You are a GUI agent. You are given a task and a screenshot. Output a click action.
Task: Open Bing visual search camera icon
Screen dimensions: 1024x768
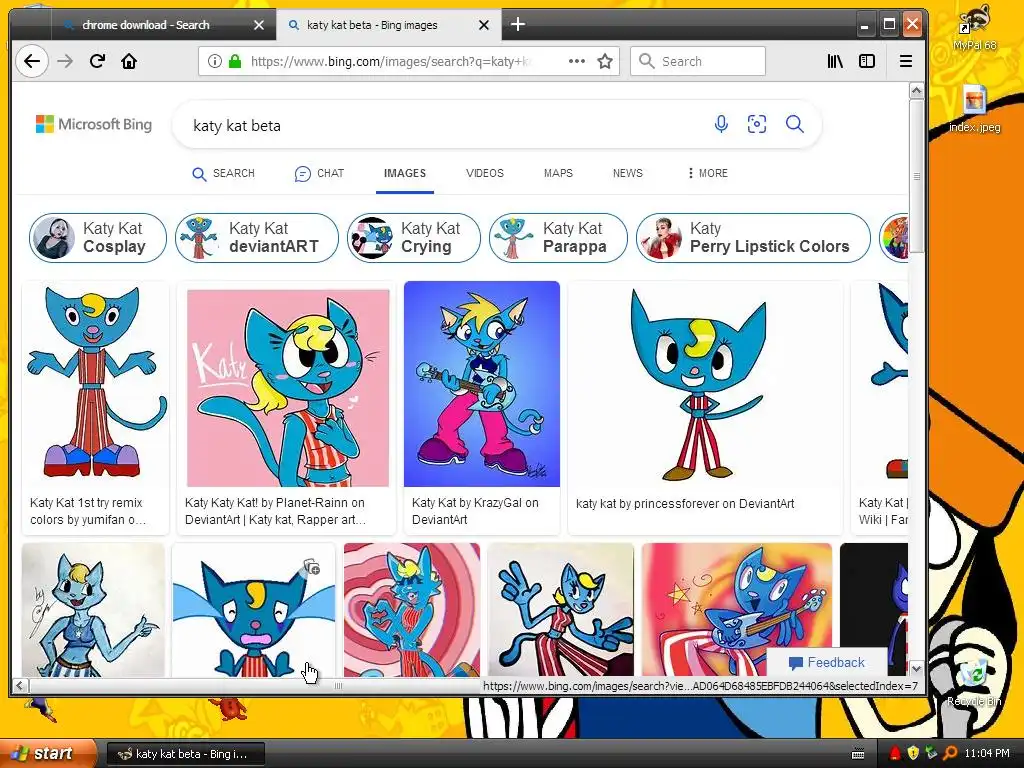coord(757,124)
